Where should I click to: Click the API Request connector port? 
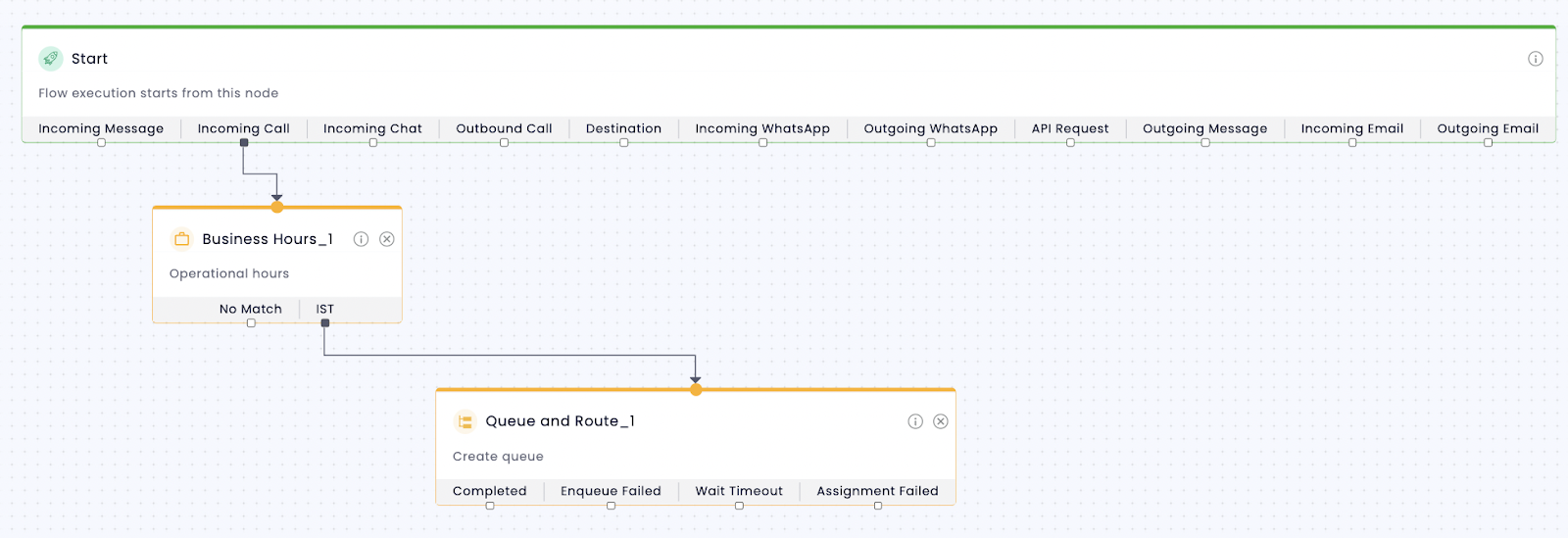point(1070,143)
